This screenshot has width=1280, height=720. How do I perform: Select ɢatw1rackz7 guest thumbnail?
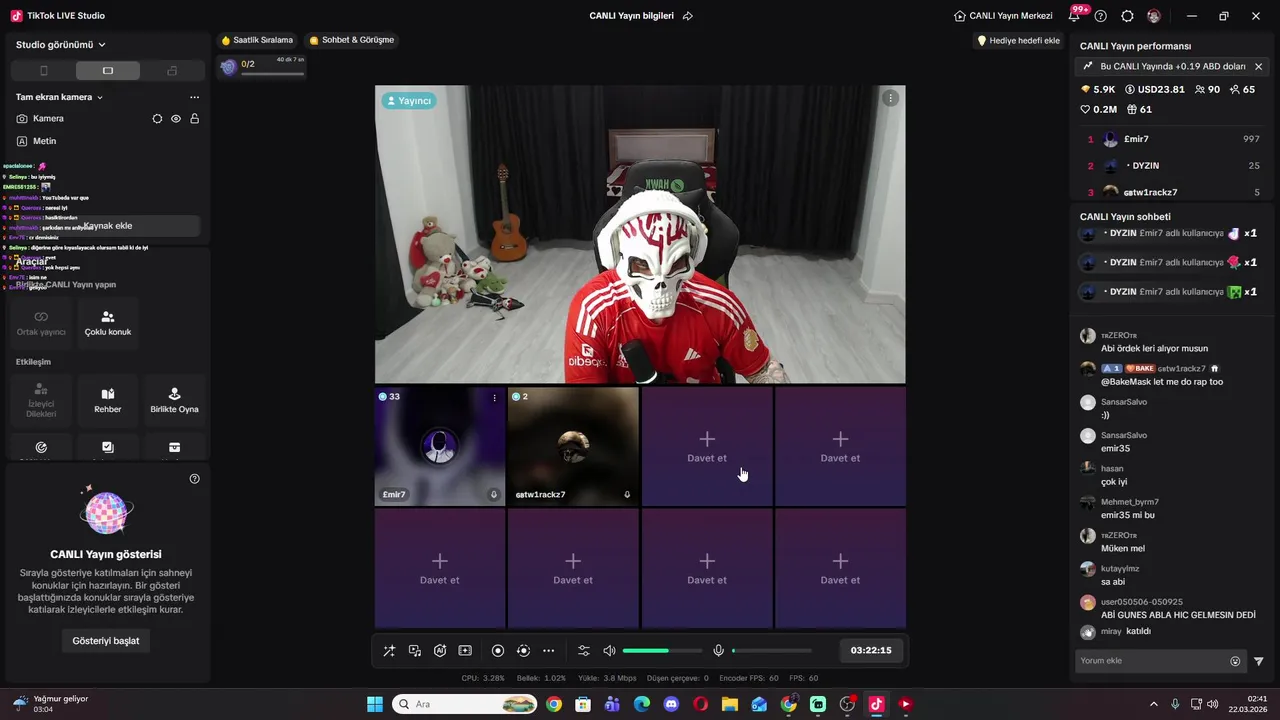573,446
